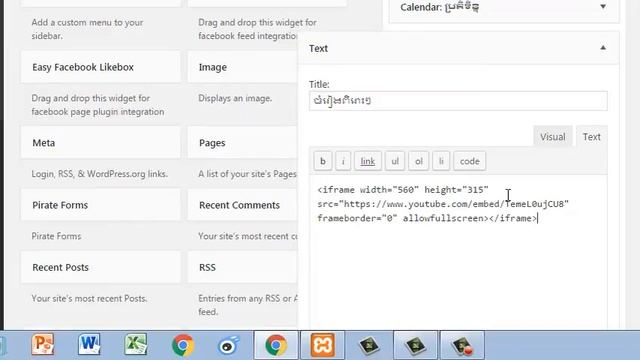
Task: Launch the first Chrome taskbar icon
Action: 182,345
